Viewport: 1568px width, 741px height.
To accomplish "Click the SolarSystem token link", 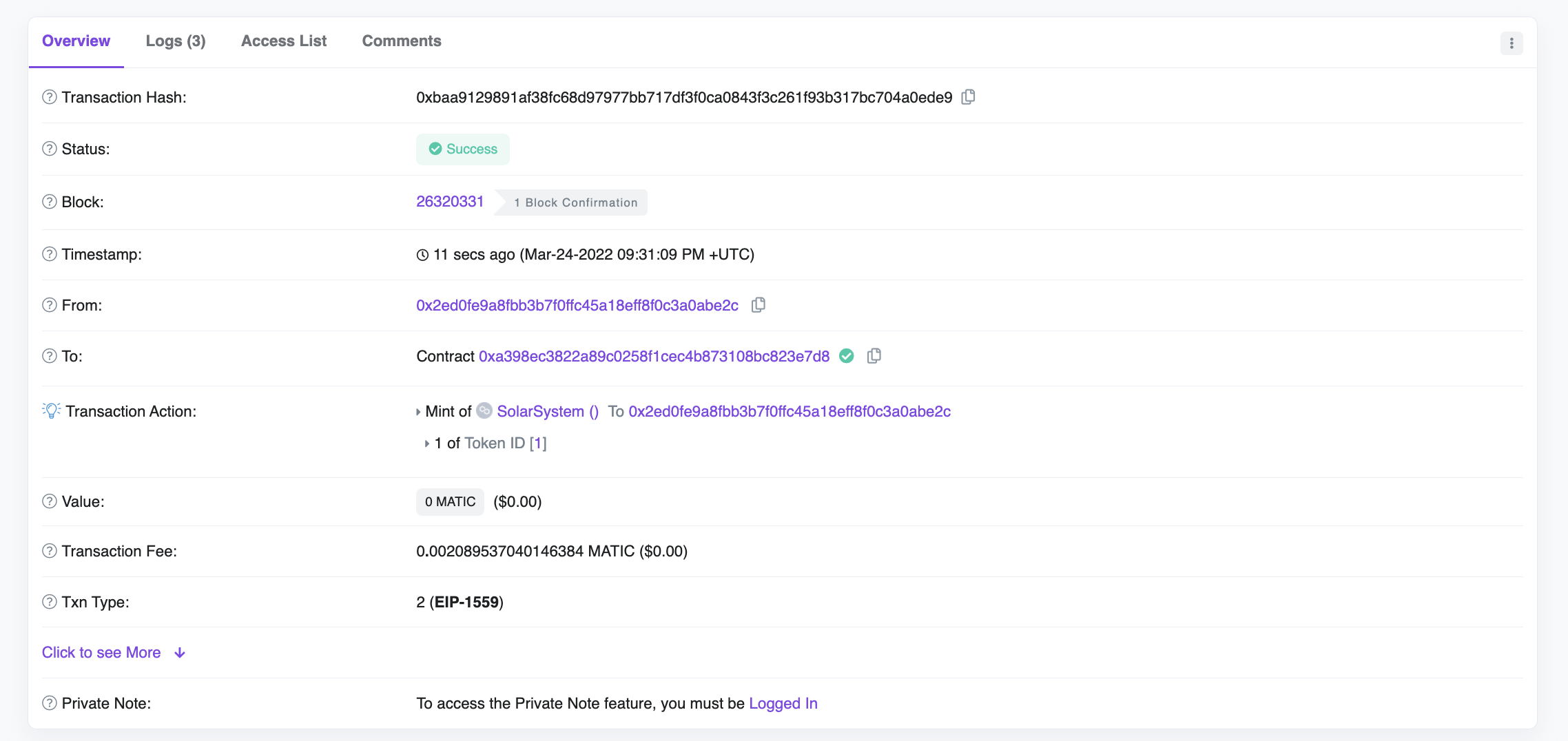I will pyautogui.click(x=540, y=411).
